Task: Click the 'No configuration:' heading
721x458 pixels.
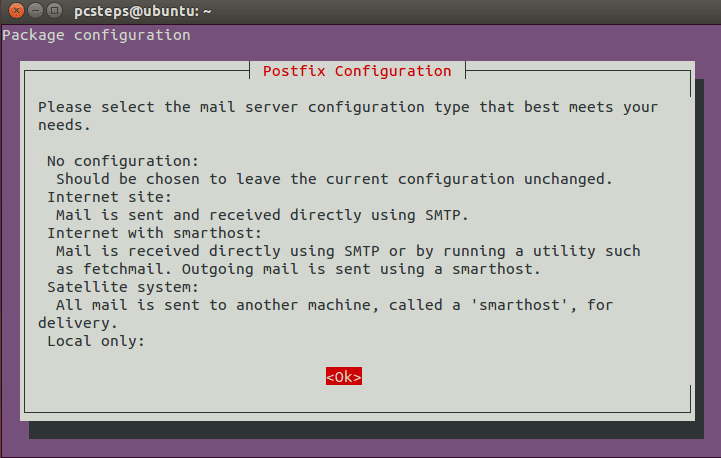Action: pyautogui.click(x=123, y=161)
